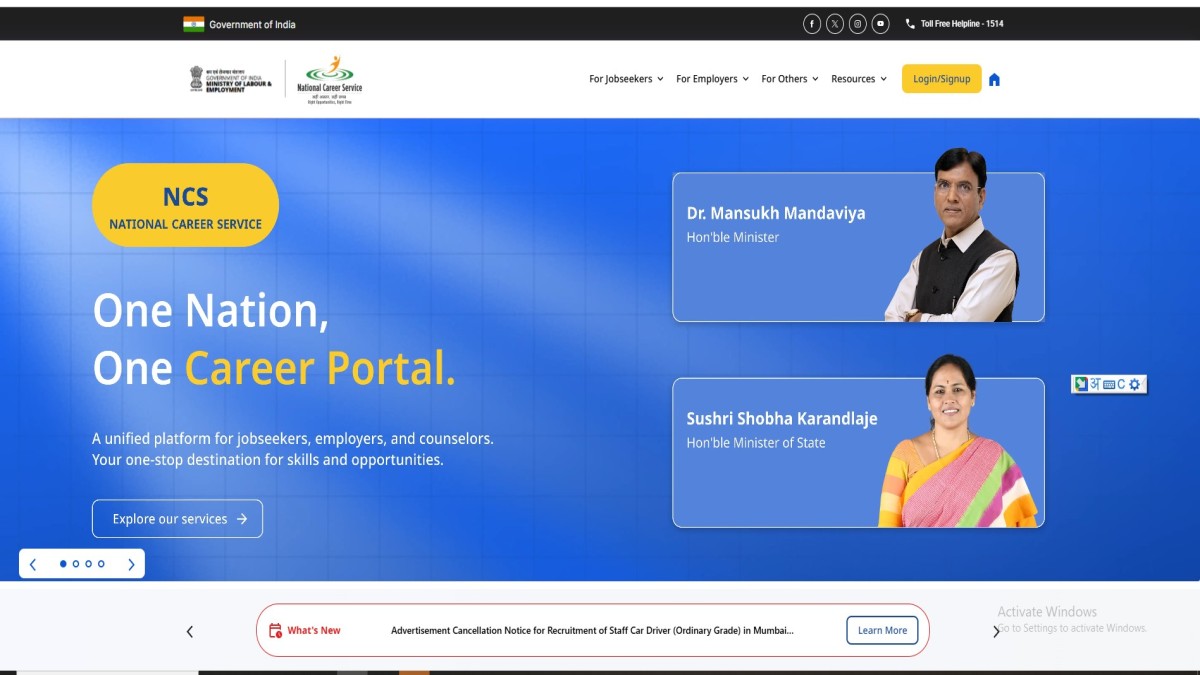Click the Login/Signup button
The height and width of the screenshot is (675, 1200).
coord(941,79)
